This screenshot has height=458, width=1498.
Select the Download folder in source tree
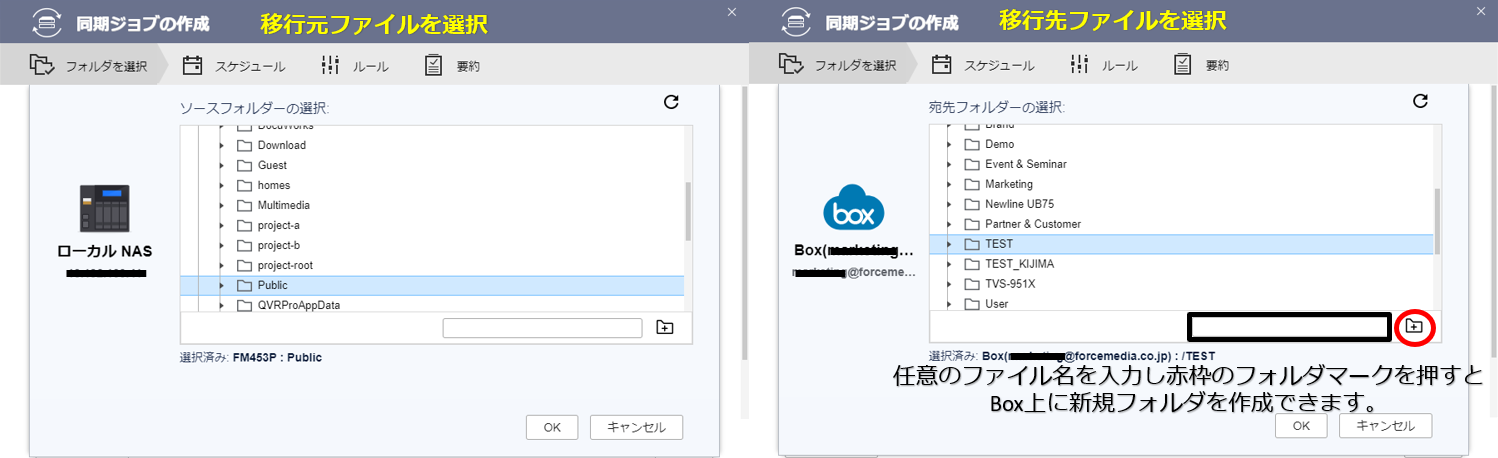(281, 145)
